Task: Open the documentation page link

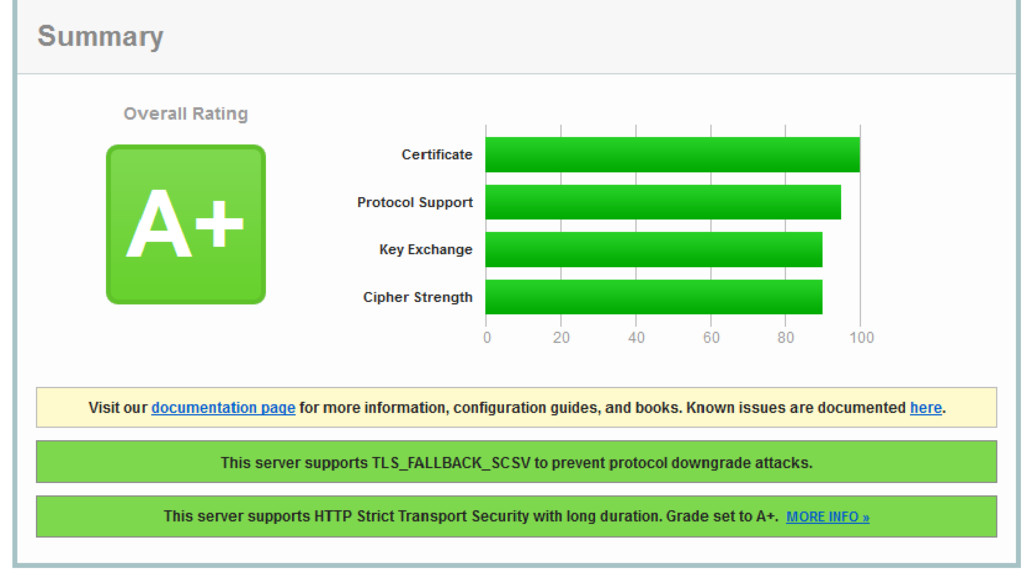Action: pyautogui.click(x=223, y=408)
